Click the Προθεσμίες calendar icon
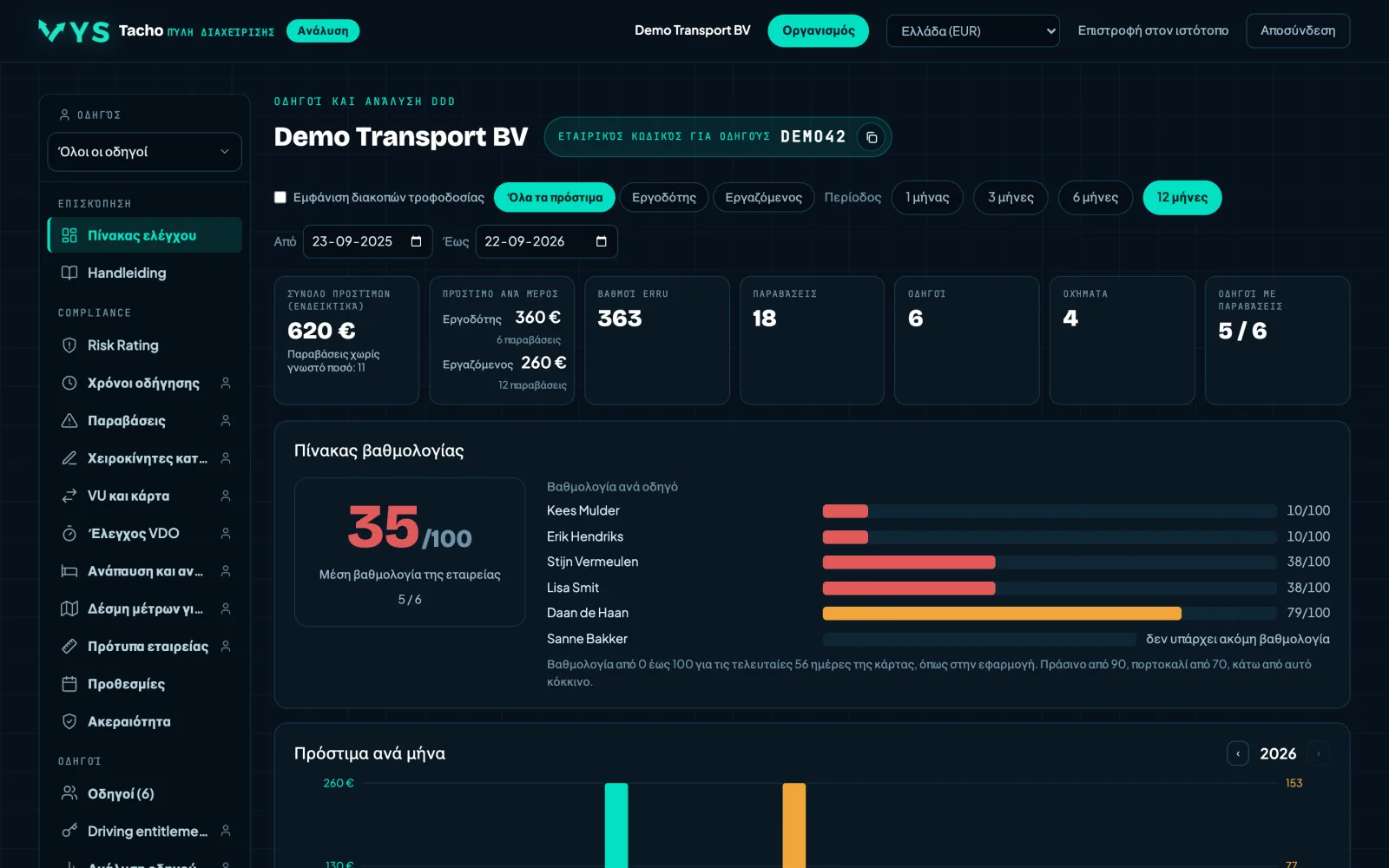This screenshot has height=868, width=1389. click(x=69, y=684)
